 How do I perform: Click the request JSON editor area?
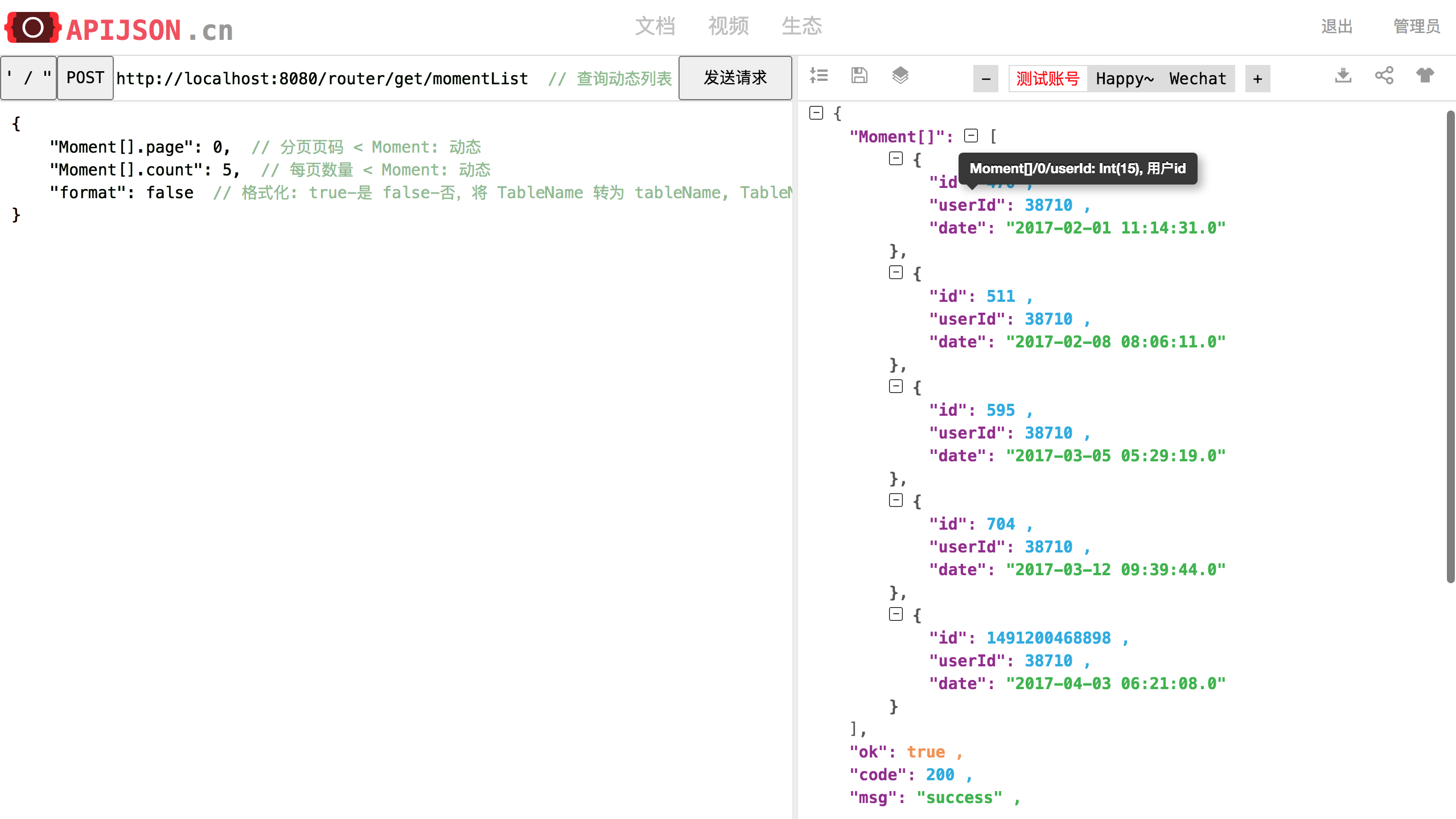tap(396, 460)
